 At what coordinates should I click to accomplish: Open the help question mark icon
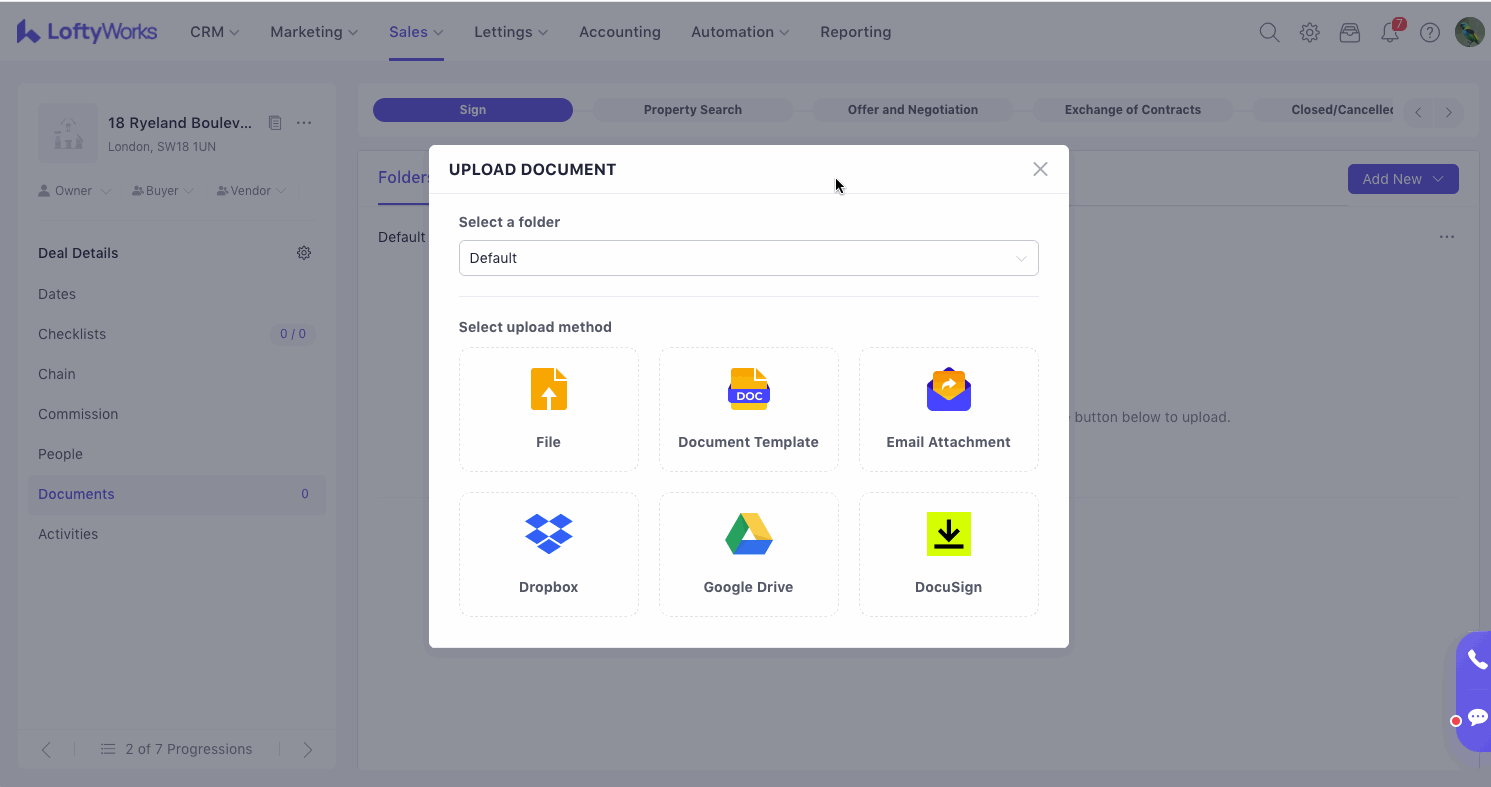(1430, 33)
